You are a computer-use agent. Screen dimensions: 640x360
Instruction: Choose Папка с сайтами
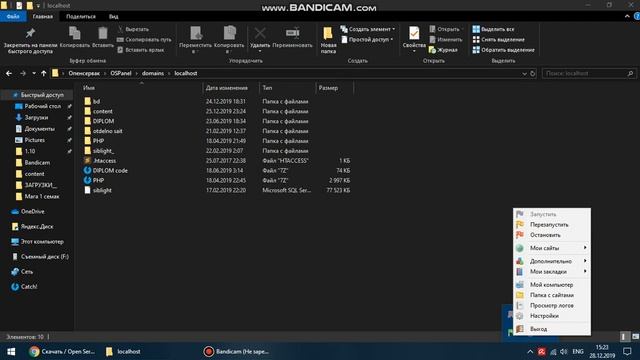(x=552, y=295)
